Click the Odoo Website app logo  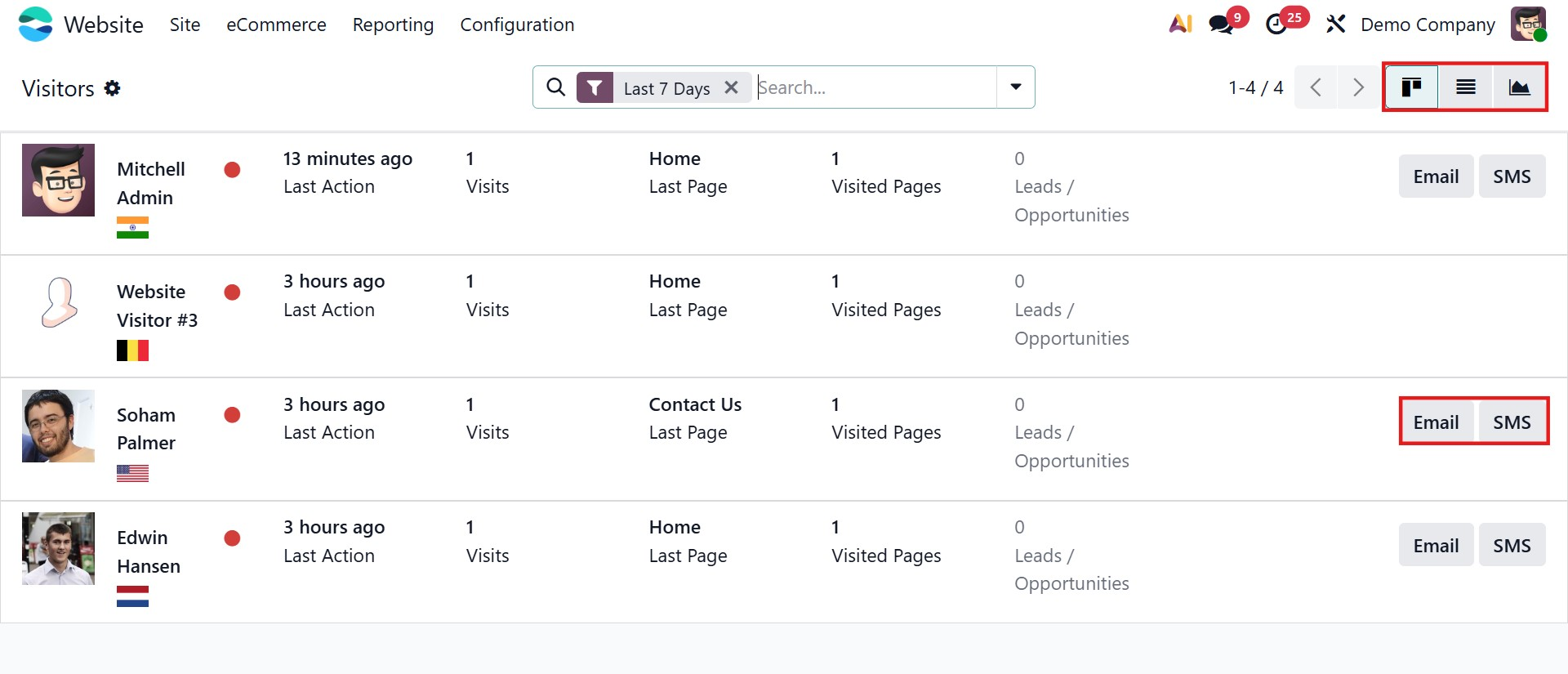click(x=35, y=25)
